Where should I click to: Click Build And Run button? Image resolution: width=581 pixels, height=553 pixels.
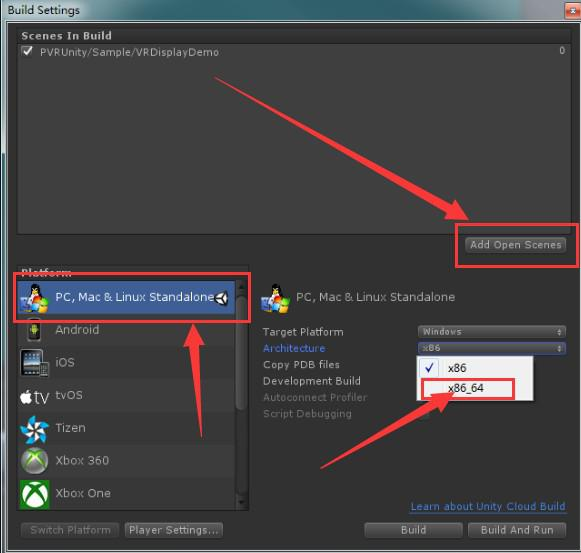click(517, 530)
